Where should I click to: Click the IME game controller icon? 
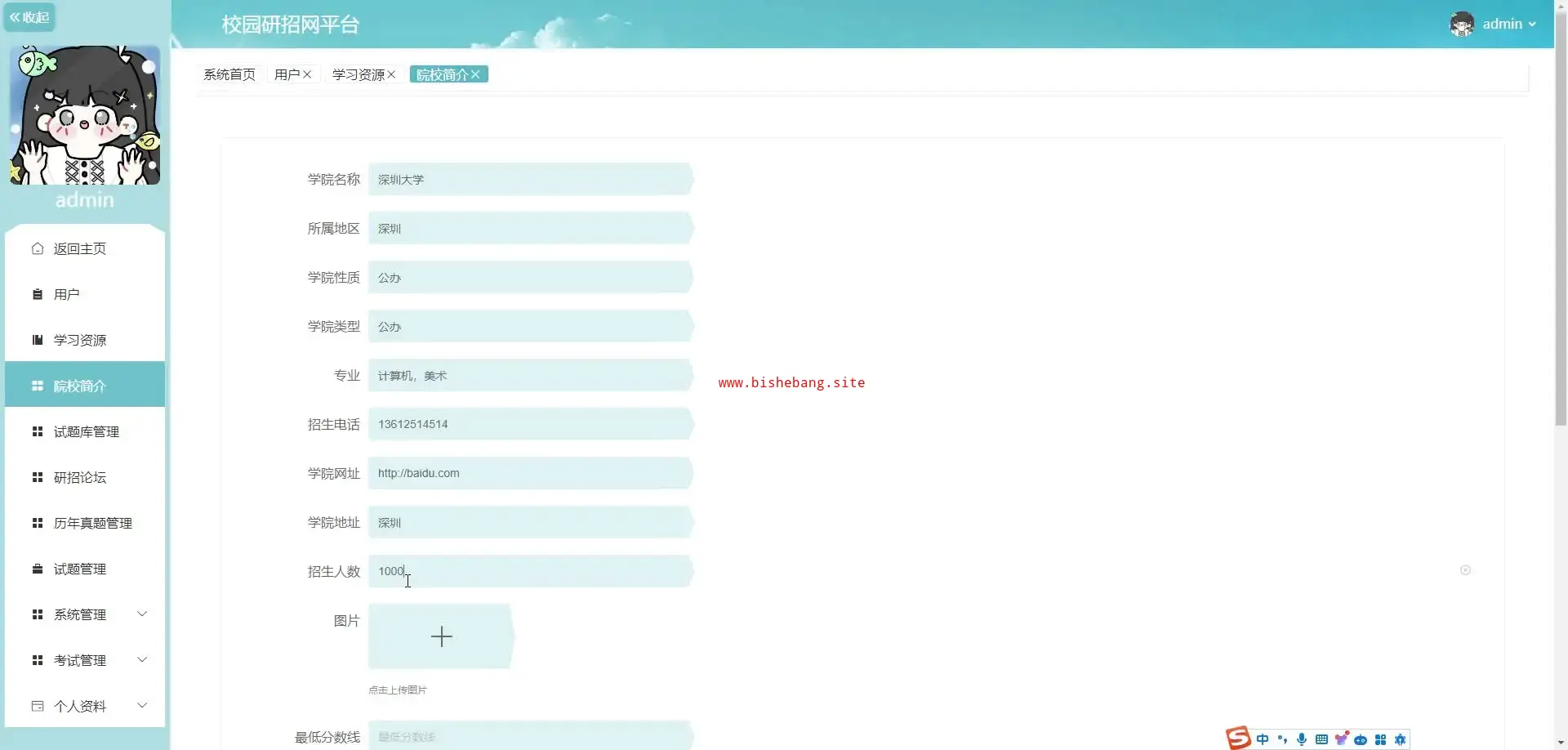pyautogui.click(x=1361, y=740)
